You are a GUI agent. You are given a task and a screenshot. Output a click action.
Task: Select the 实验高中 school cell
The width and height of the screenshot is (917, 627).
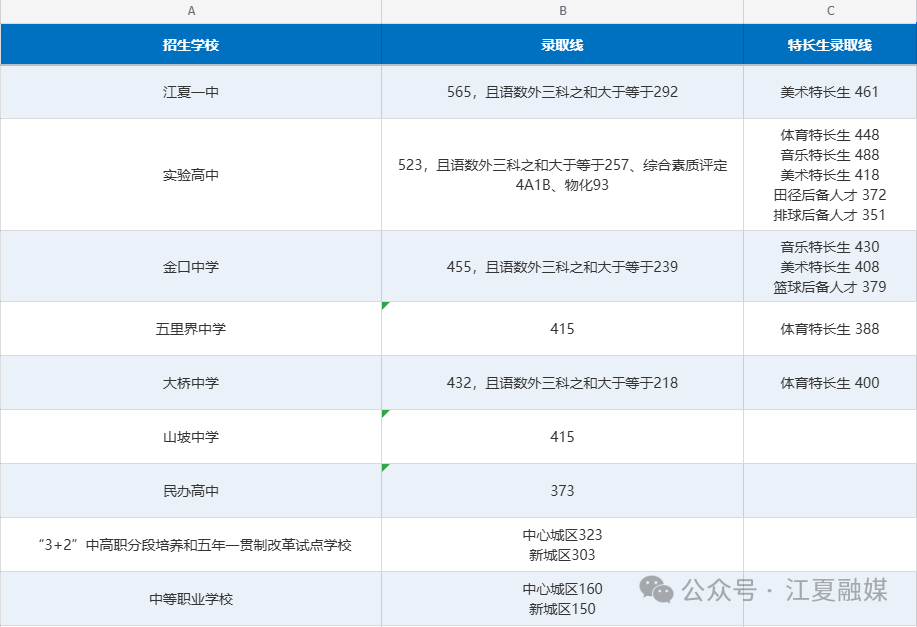point(191,174)
